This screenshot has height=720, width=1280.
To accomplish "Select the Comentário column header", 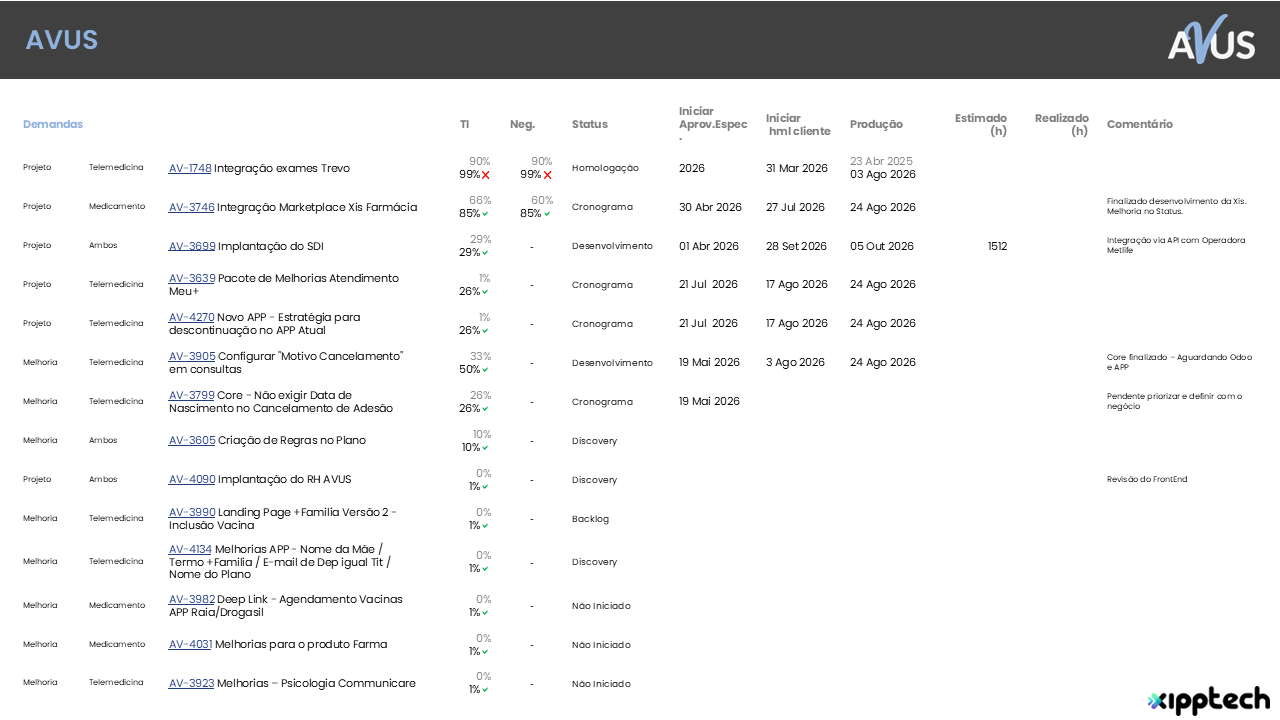I will click(x=1140, y=124).
